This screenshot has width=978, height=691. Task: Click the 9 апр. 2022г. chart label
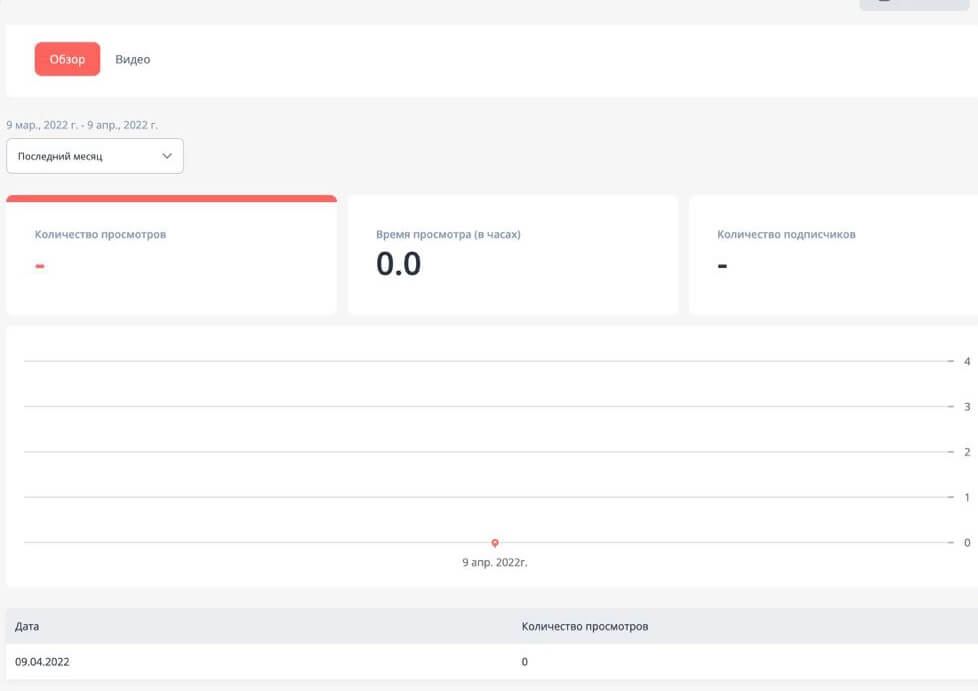495,563
